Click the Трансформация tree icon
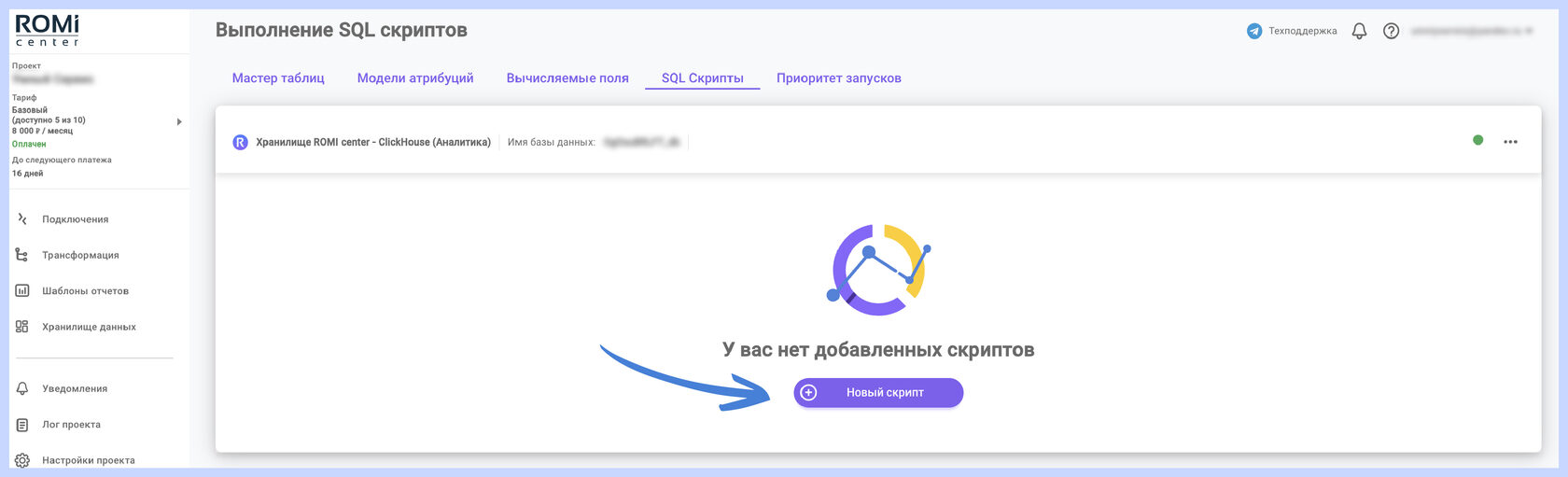 pos(22,255)
